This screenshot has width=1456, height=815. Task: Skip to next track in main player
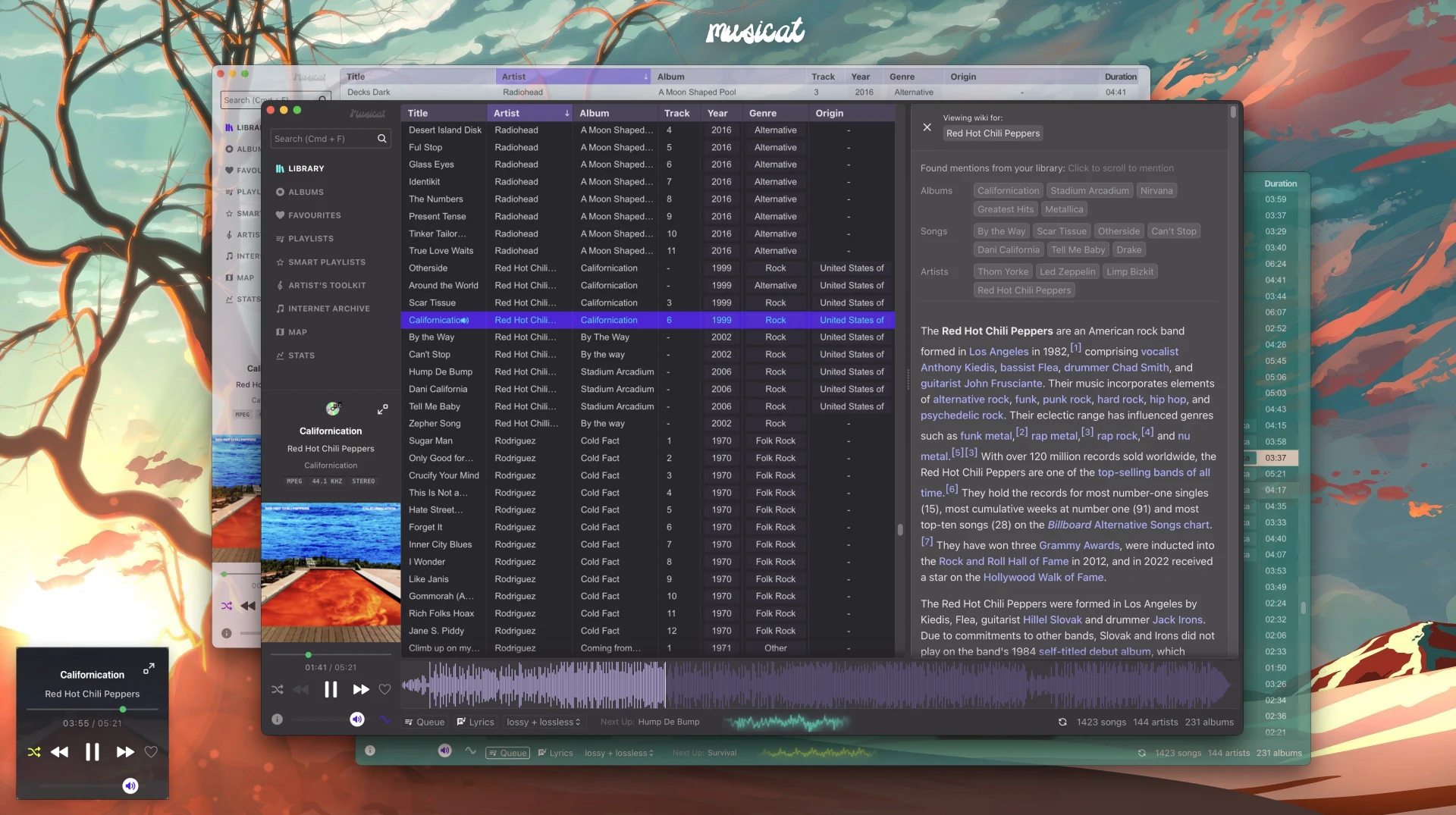[361, 689]
